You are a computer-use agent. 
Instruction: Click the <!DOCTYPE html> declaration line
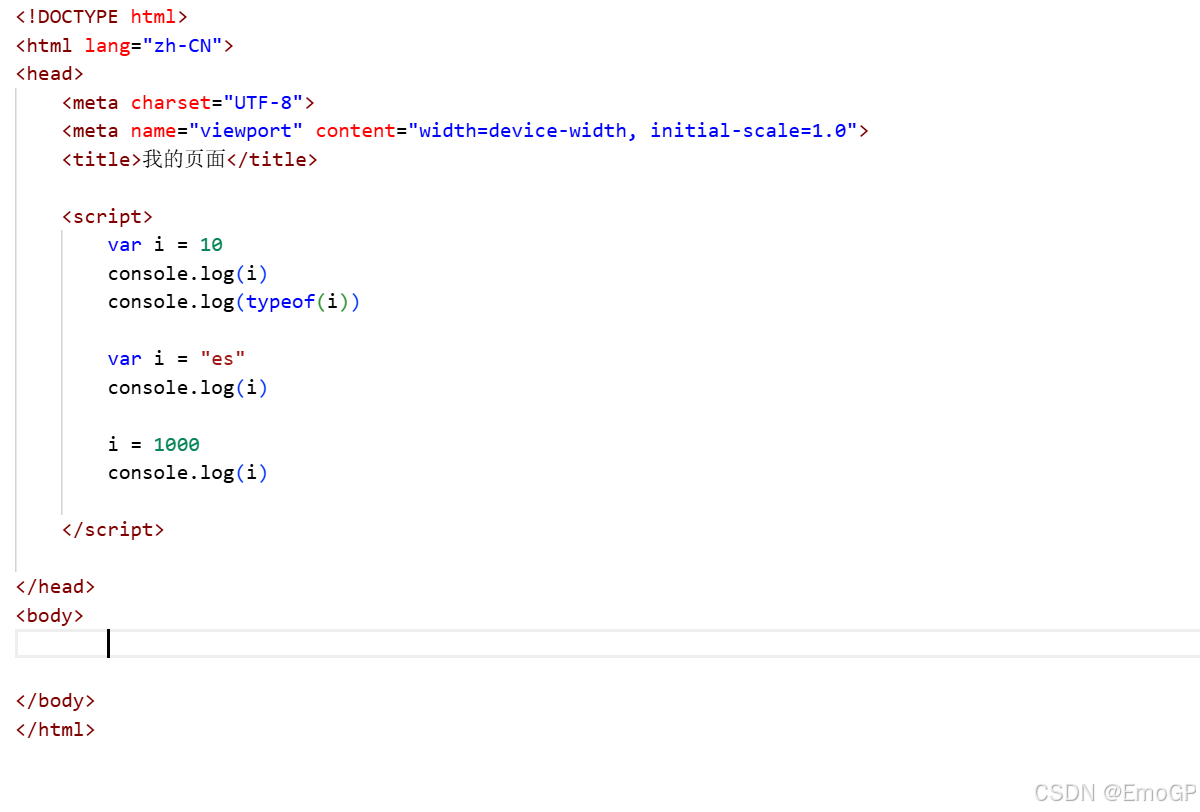[x=102, y=17]
